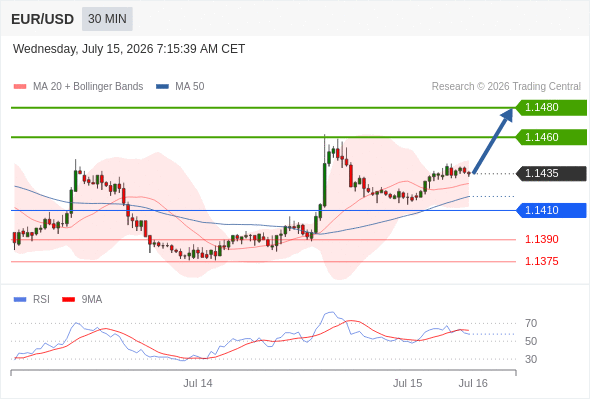590x400 pixels.
Task: Click the 1.1460 resistance price tag
Action: pos(551,137)
